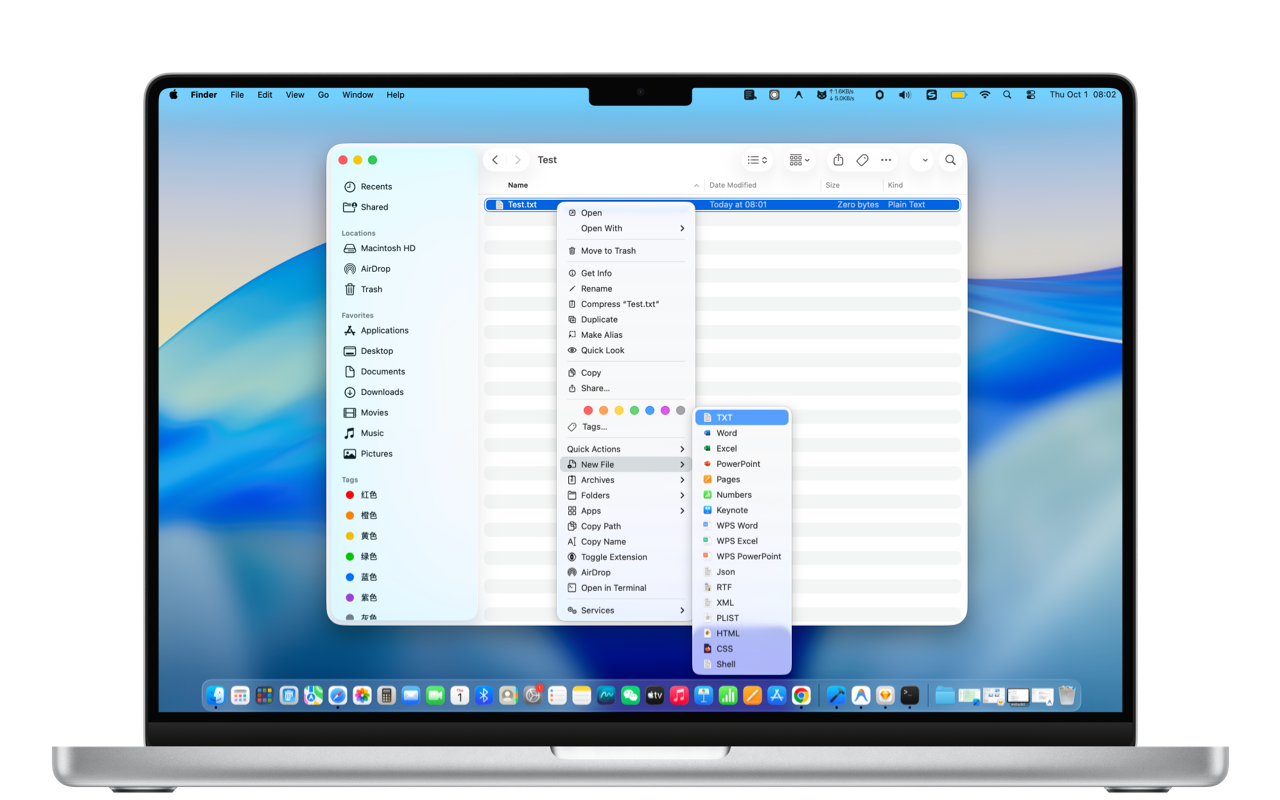Click the Finder back navigation arrow
The height and width of the screenshot is (800, 1280).
(495, 160)
